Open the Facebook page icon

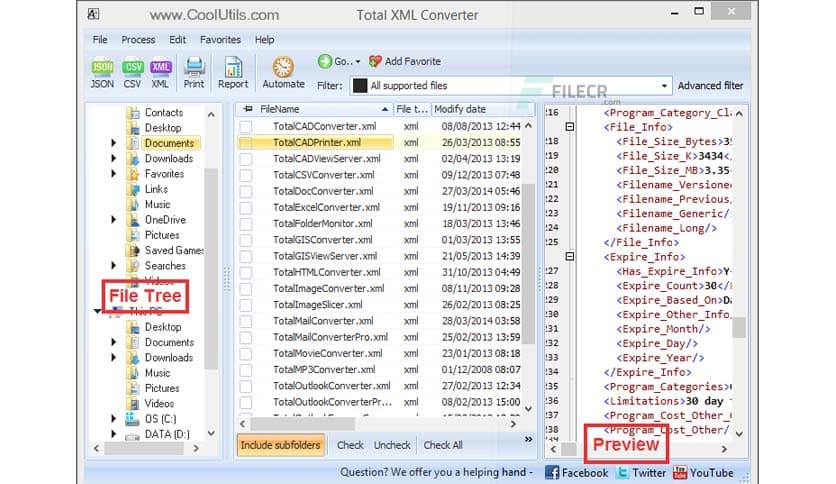552,472
